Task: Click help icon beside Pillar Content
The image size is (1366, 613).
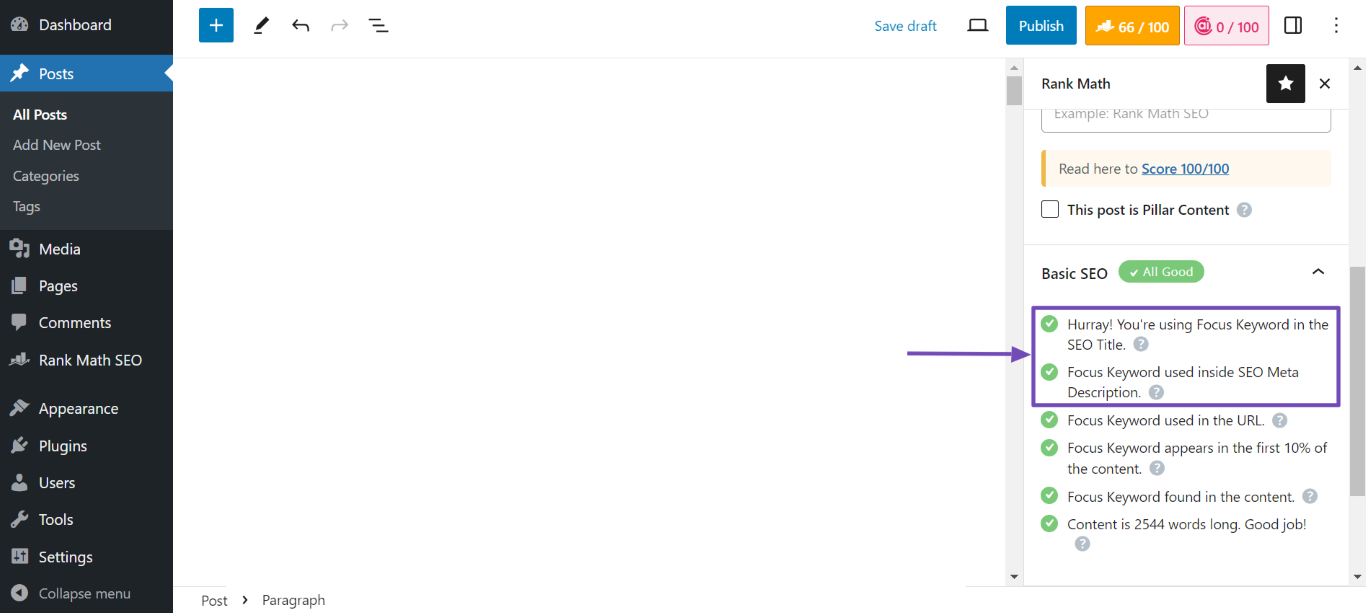Action: click(x=1244, y=210)
